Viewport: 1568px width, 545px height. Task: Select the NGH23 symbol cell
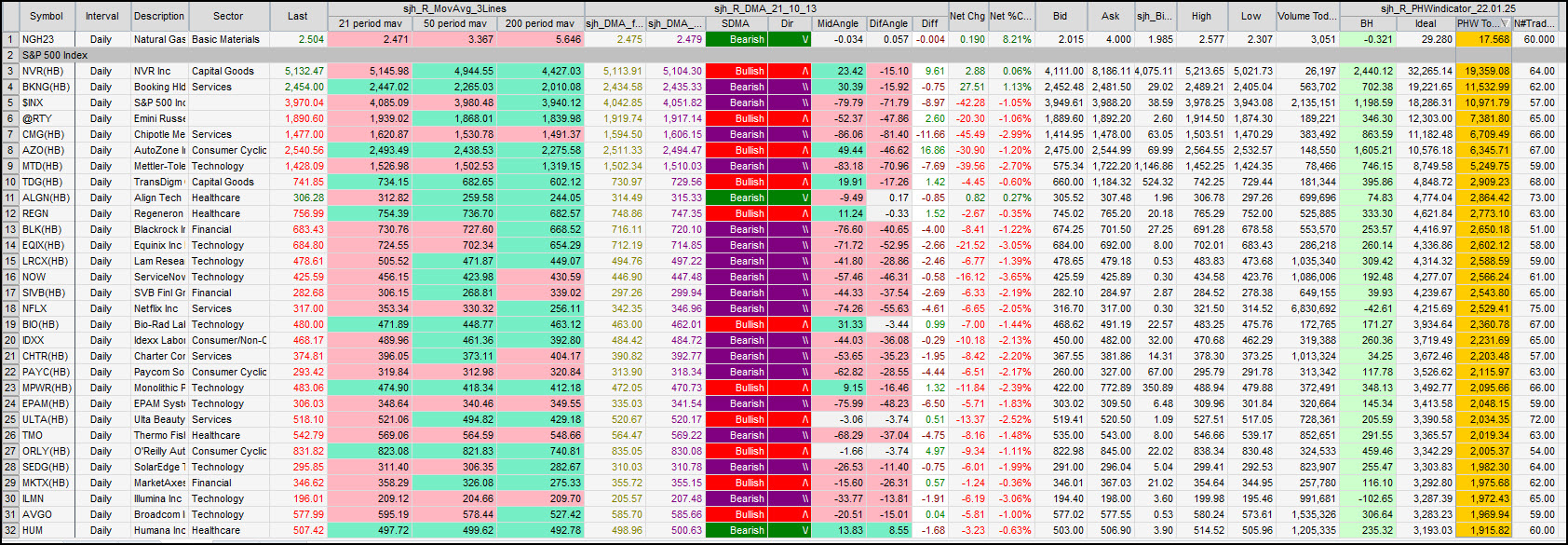pyautogui.click(x=47, y=39)
